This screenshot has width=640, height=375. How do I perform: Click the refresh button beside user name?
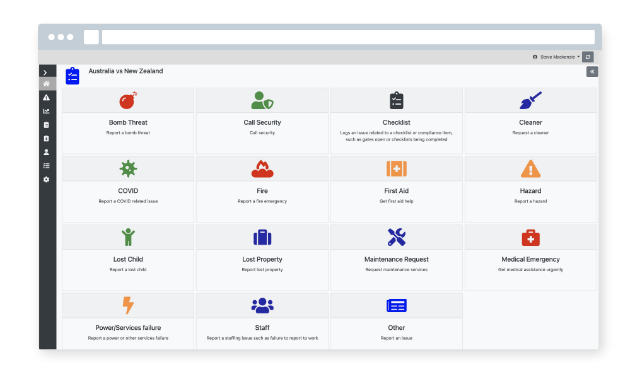[x=588, y=57]
